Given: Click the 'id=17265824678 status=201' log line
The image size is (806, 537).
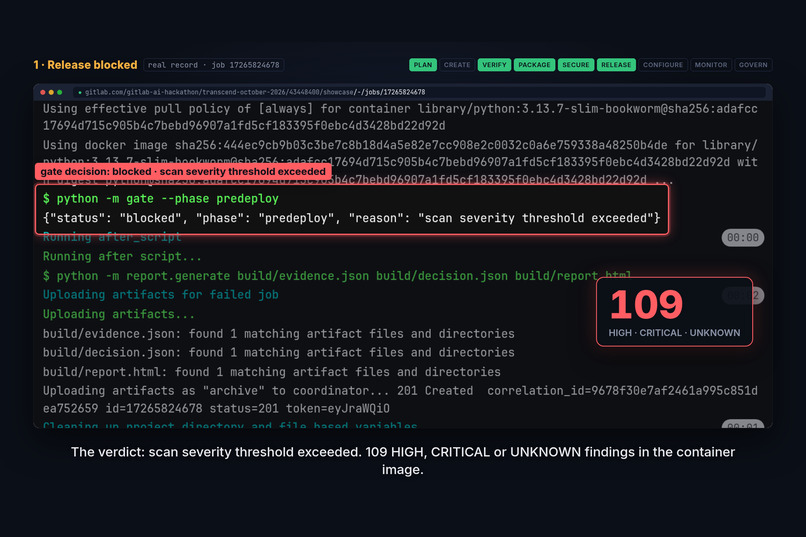Looking at the screenshot, I should click(216, 409).
